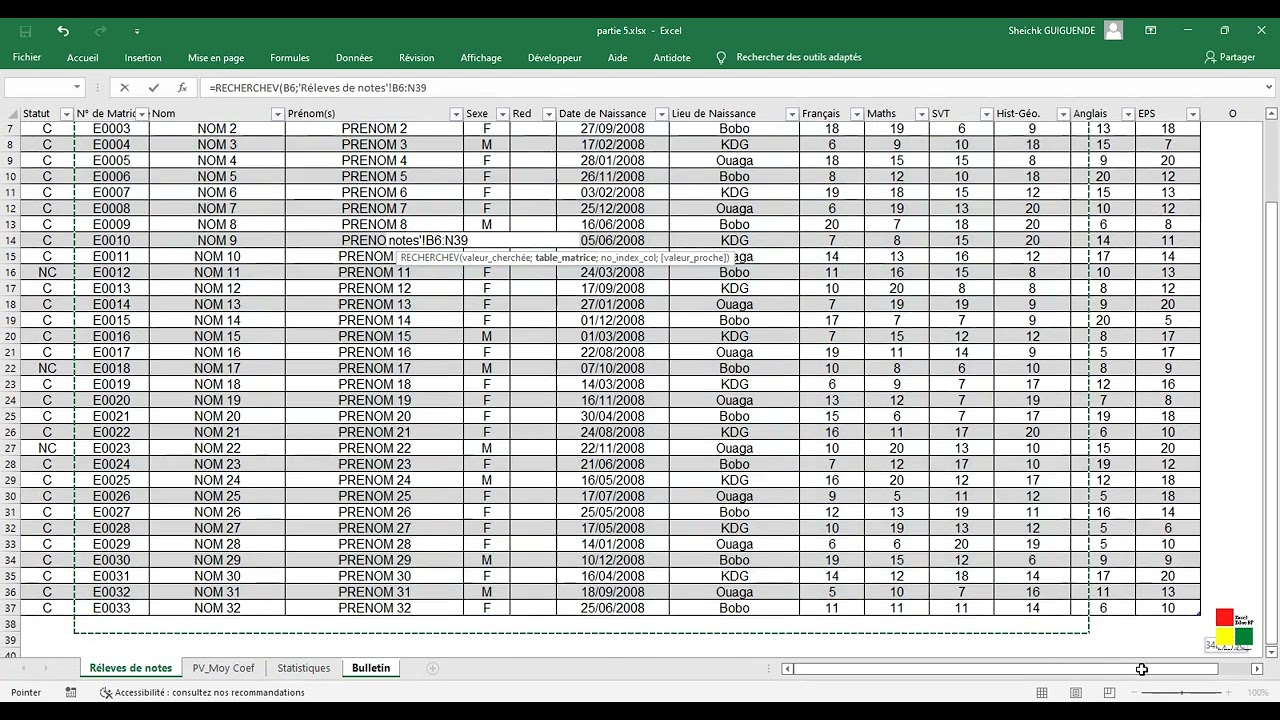Switch to Page Layout view icon
This screenshot has height=720, width=1280.
click(1076, 692)
